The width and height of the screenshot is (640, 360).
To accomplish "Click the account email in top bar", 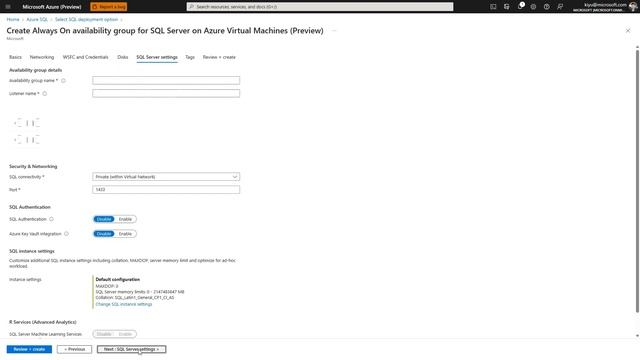I will coord(605,4).
